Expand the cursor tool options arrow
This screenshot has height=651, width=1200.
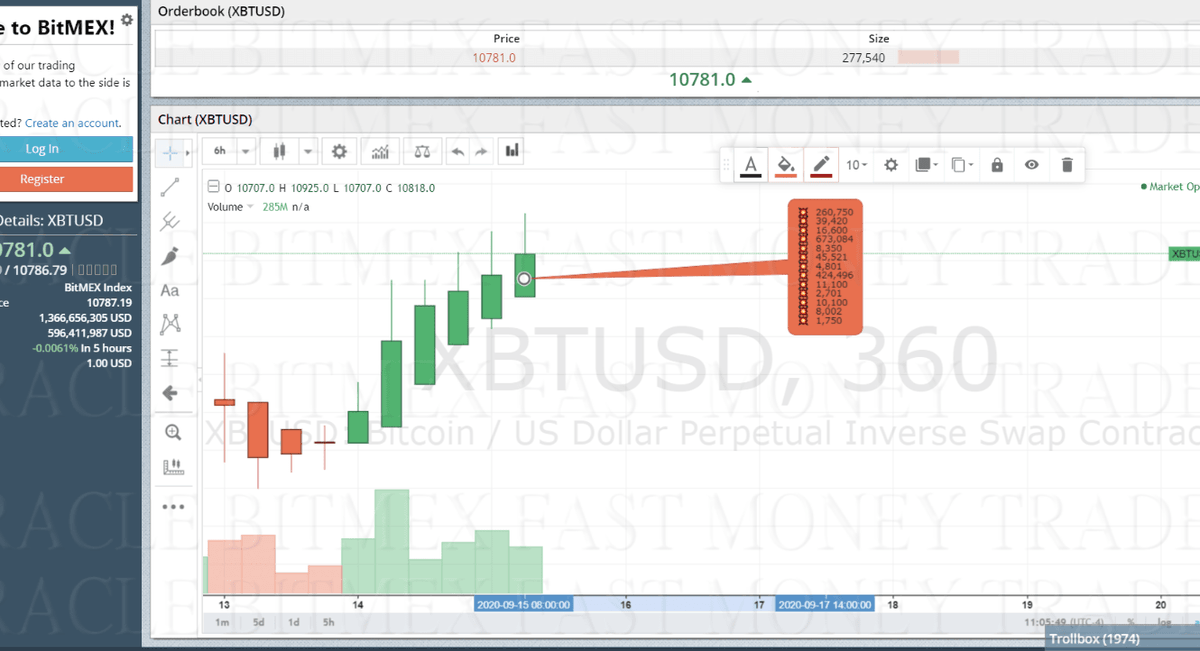click(188, 153)
